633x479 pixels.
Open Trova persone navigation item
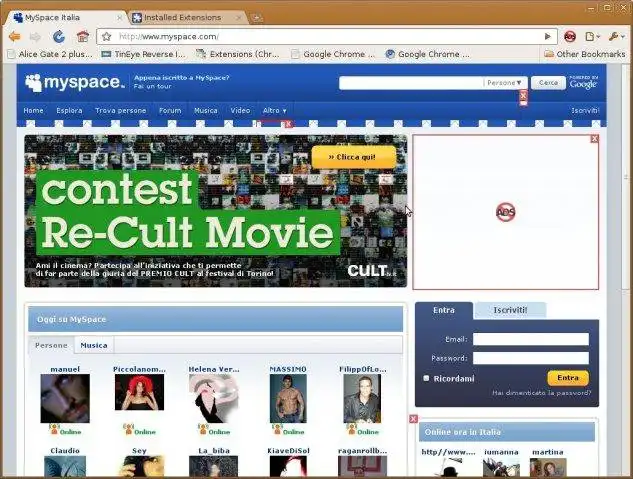[x=121, y=111]
